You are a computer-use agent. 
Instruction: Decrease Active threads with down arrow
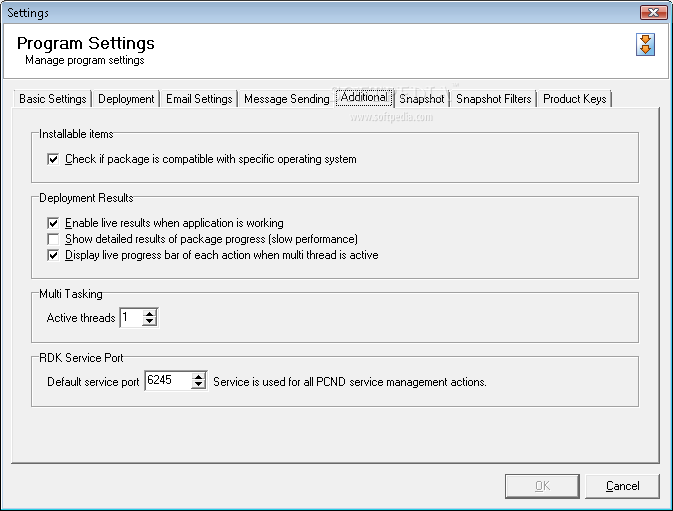[149, 322]
